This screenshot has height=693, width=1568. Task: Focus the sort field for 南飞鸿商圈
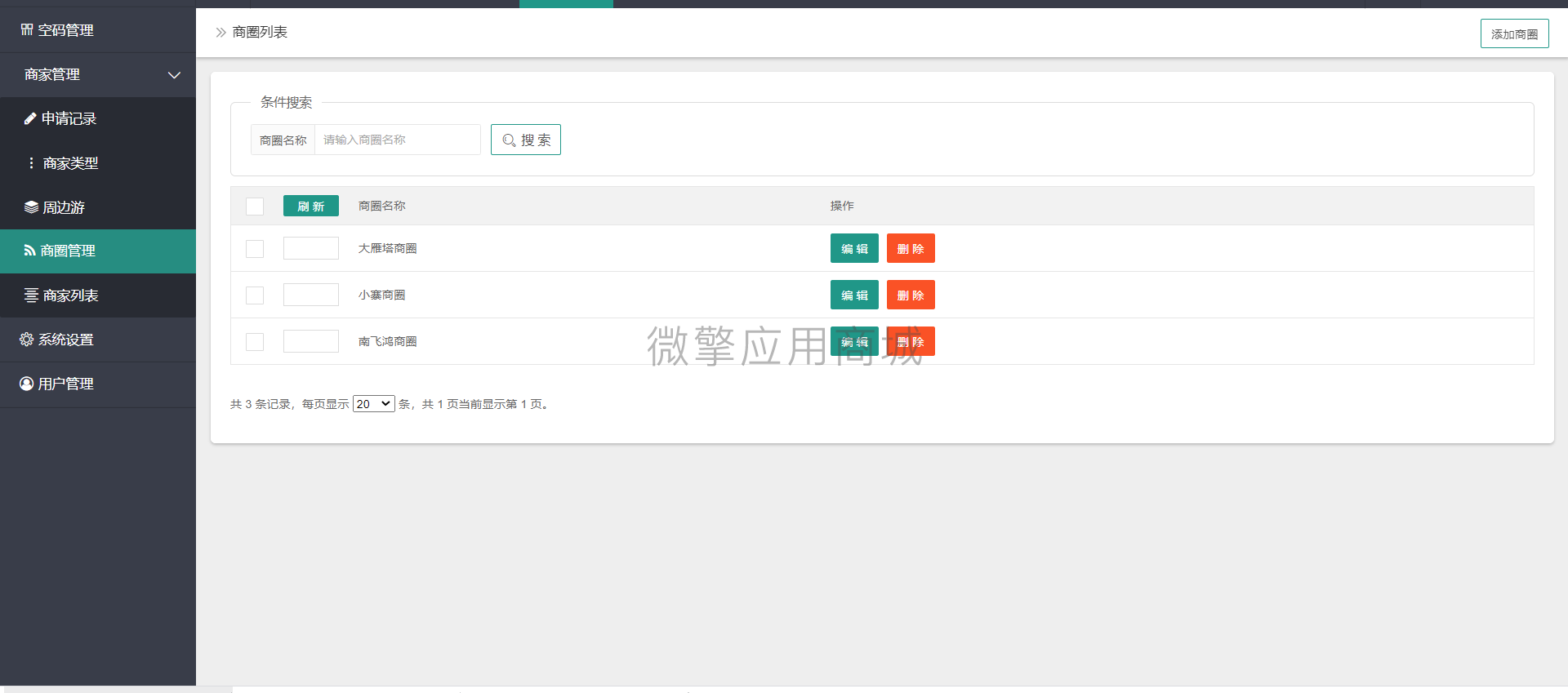click(311, 341)
